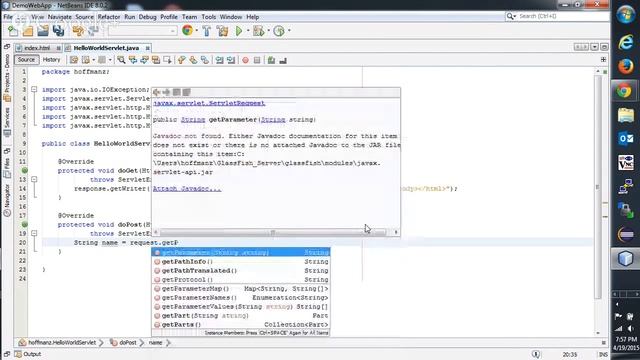
Task: Click the Redo toolbar icon
Action: click(93, 31)
